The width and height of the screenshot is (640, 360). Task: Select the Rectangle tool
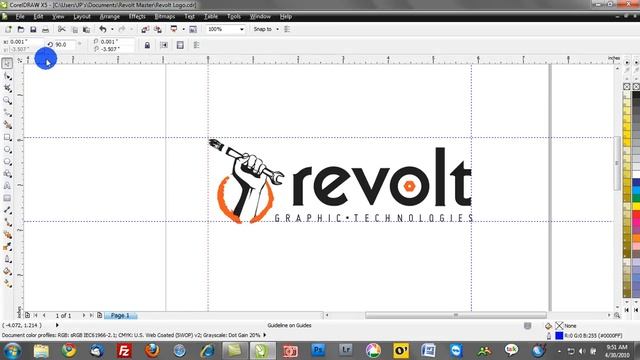pos(7,137)
